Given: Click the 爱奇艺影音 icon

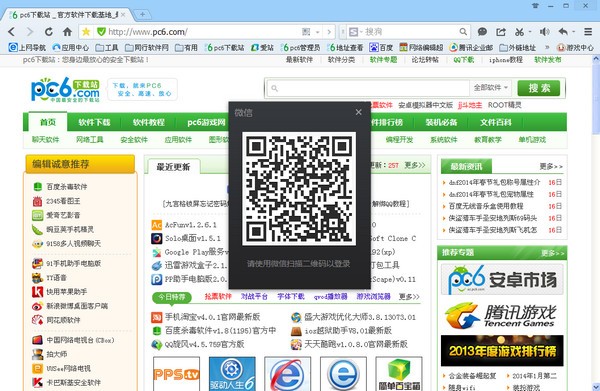Looking at the screenshot, I should [x=38, y=215].
